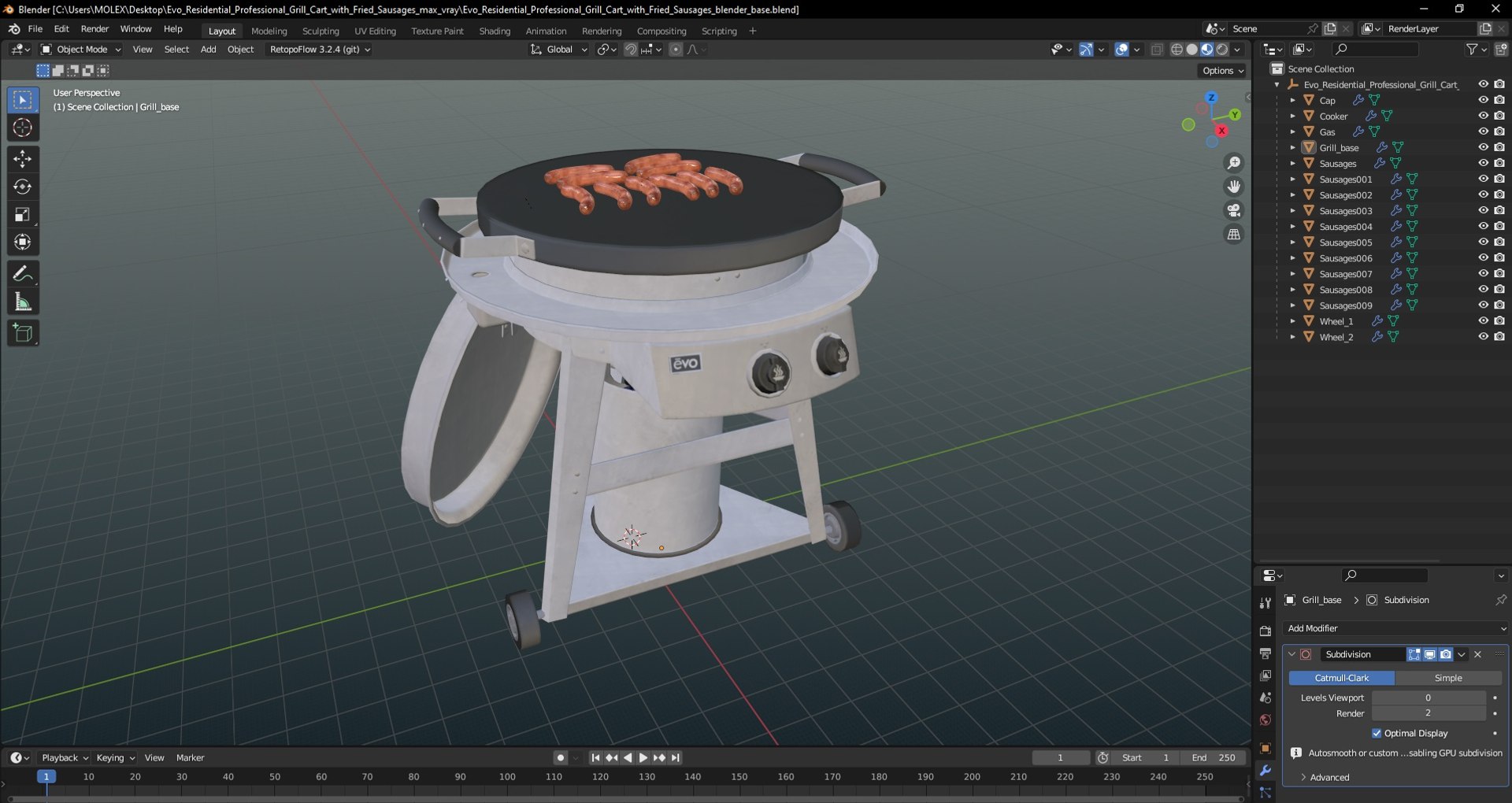Switch to UV Editing workspace tab

pyautogui.click(x=375, y=31)
